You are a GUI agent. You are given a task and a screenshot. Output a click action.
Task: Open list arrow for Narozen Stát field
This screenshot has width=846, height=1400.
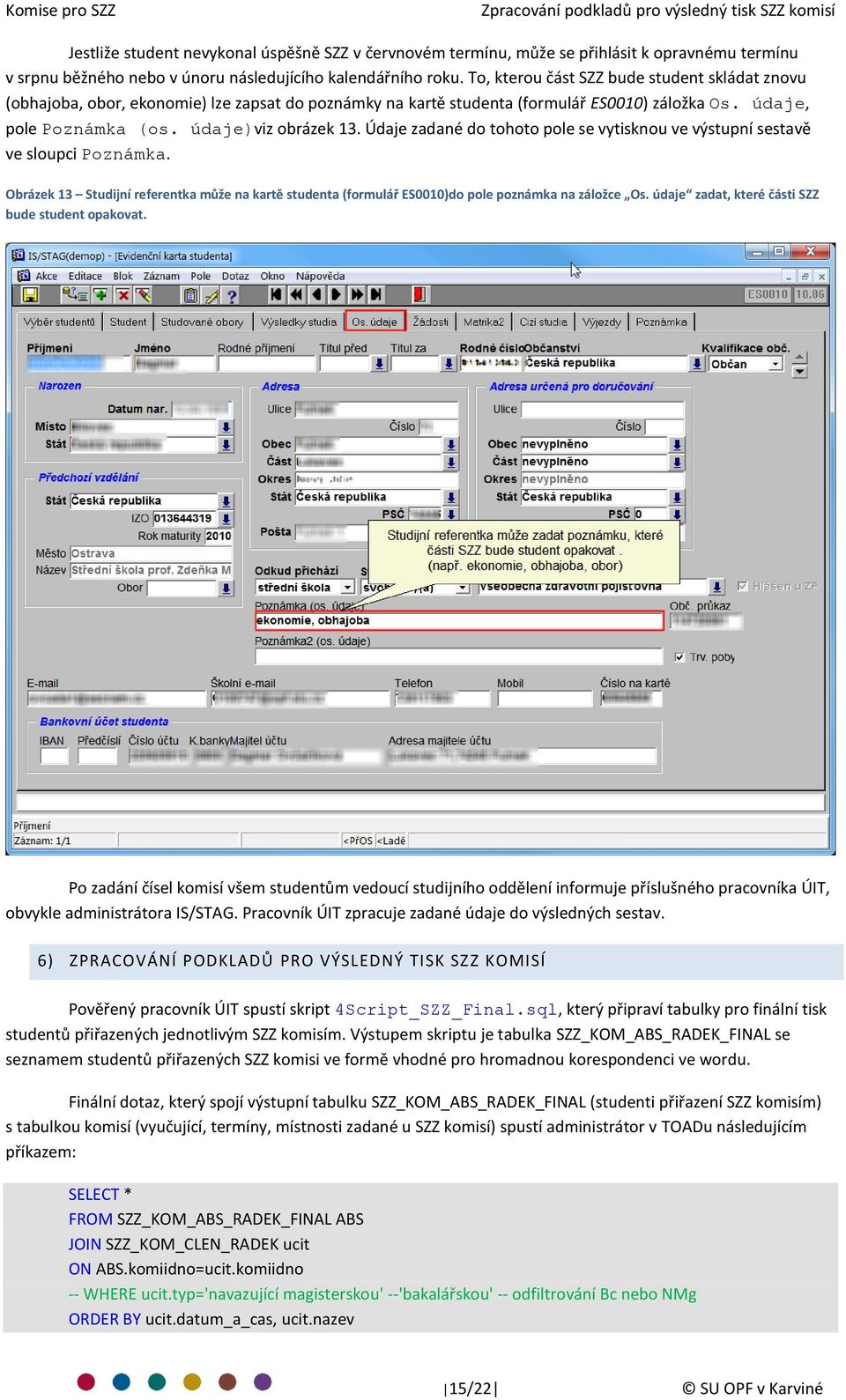(226, 444)
